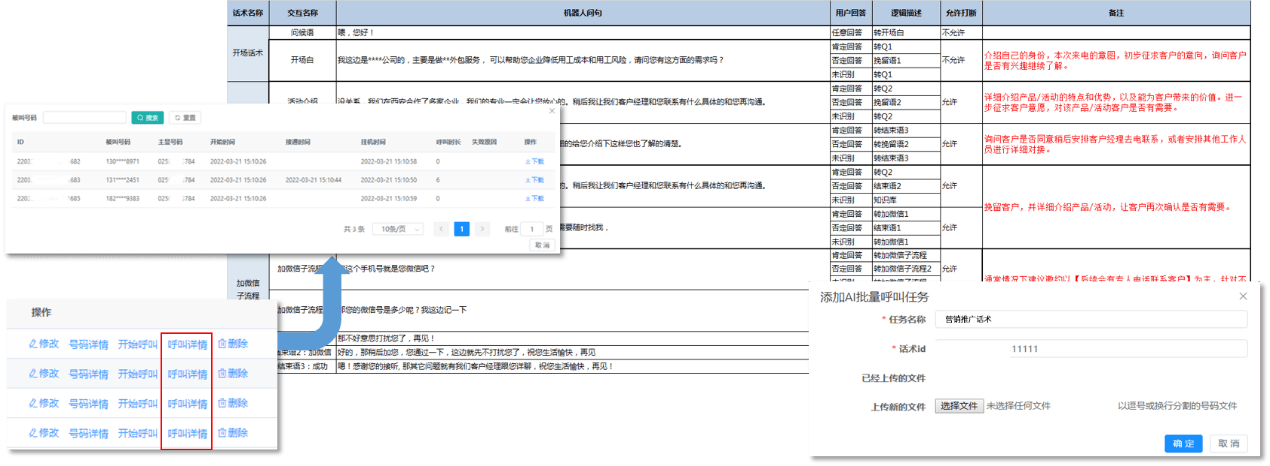The image size is (1270, 466).
Task: Click the 前往 page number jump field
Action: (533, 229)
